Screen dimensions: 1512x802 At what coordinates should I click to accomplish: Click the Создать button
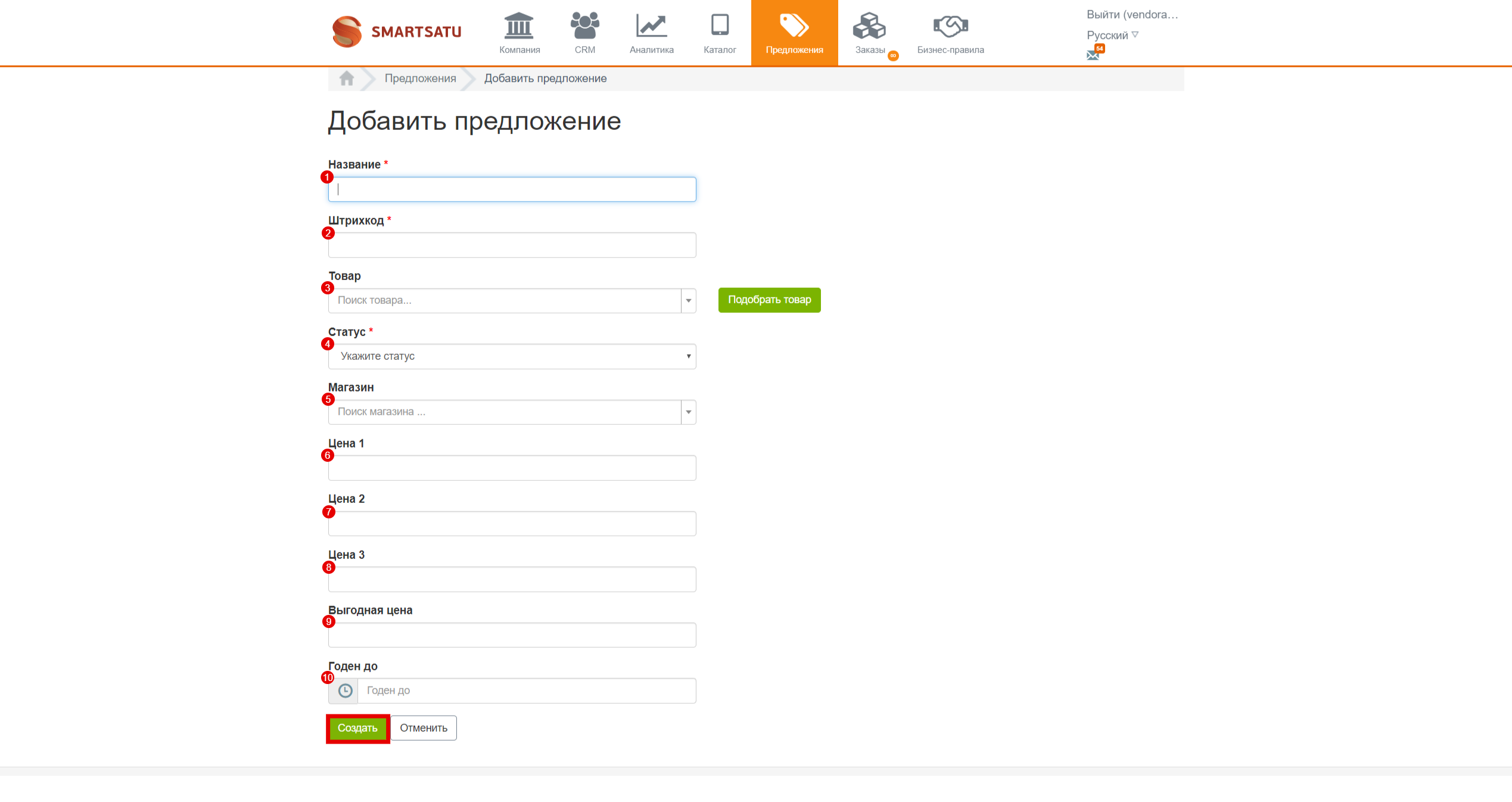click(x=357, y=728)
